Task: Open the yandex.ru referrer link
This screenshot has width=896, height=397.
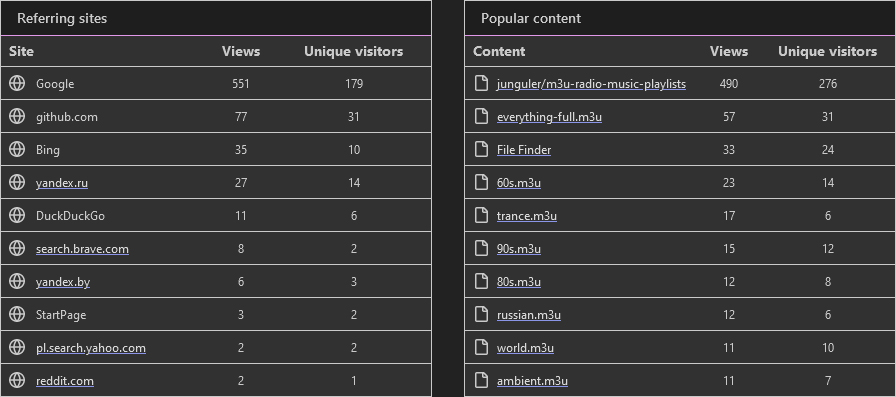Action: (62, 183)
